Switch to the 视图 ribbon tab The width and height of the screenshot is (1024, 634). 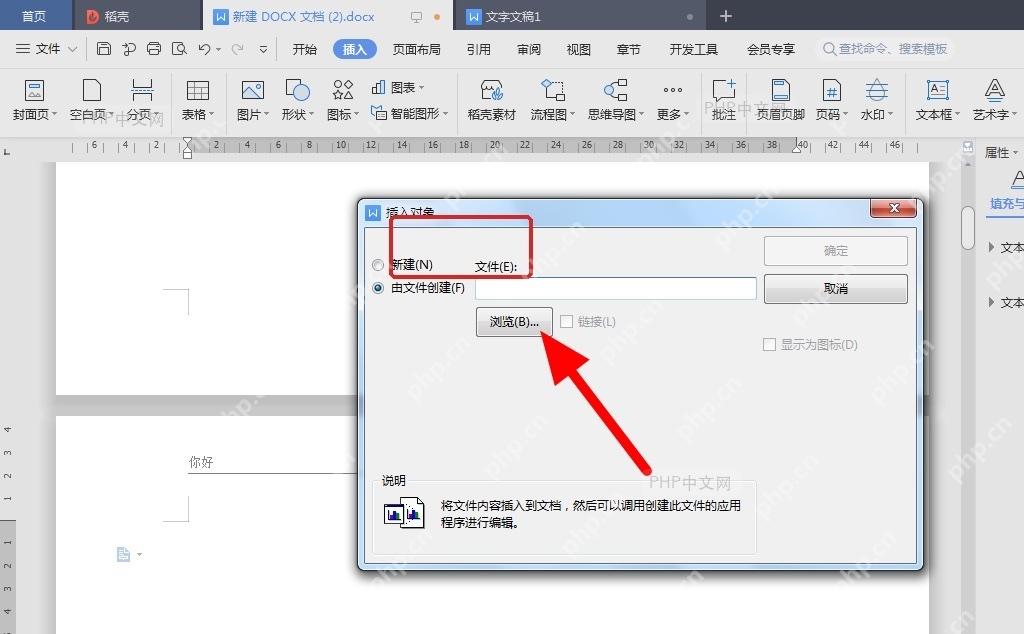[x=578, y=49]
